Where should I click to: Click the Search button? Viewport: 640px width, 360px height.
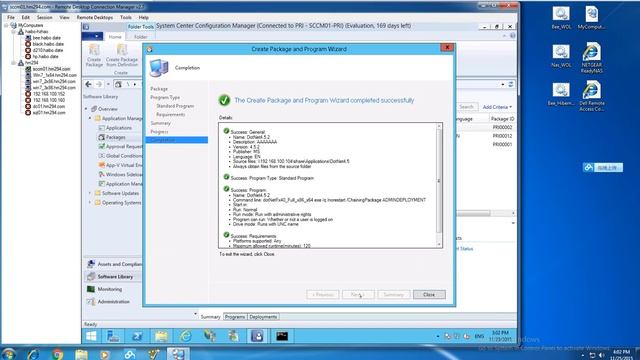pyautogui.click(x=466, y=107)
